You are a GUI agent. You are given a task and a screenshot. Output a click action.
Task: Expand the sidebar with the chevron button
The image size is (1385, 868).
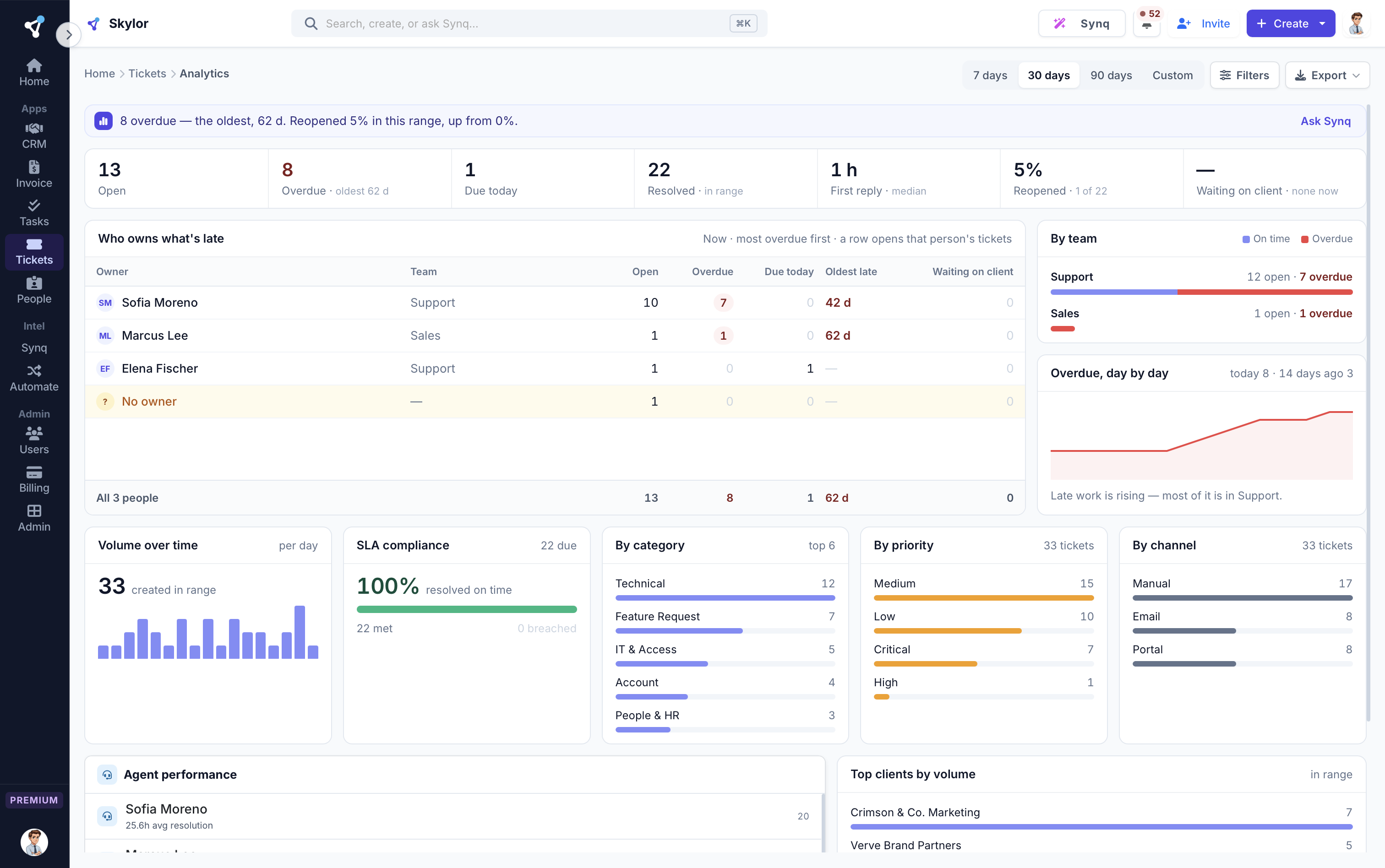[68, 35]
